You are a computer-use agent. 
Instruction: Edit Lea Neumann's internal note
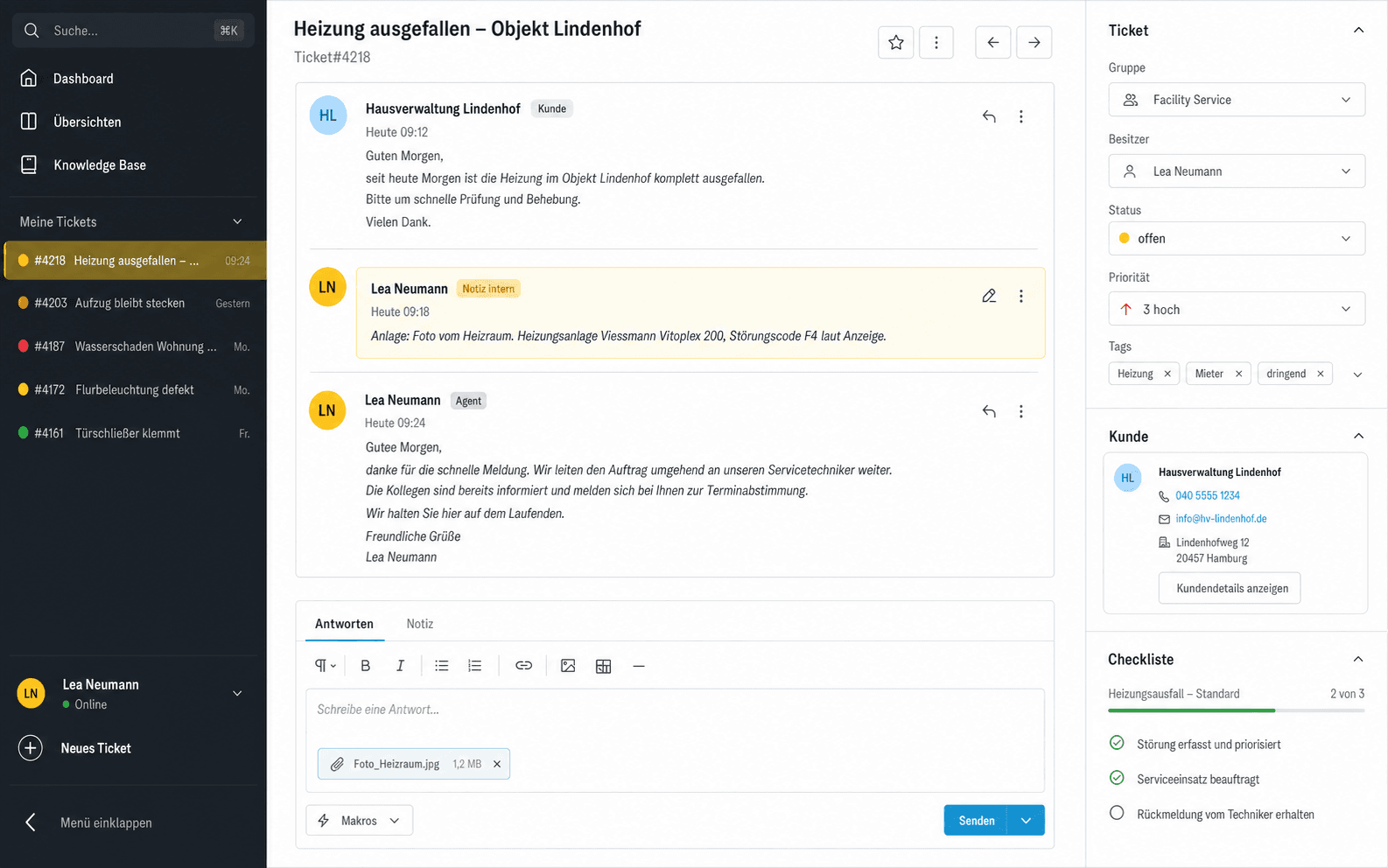click(989, 296)
